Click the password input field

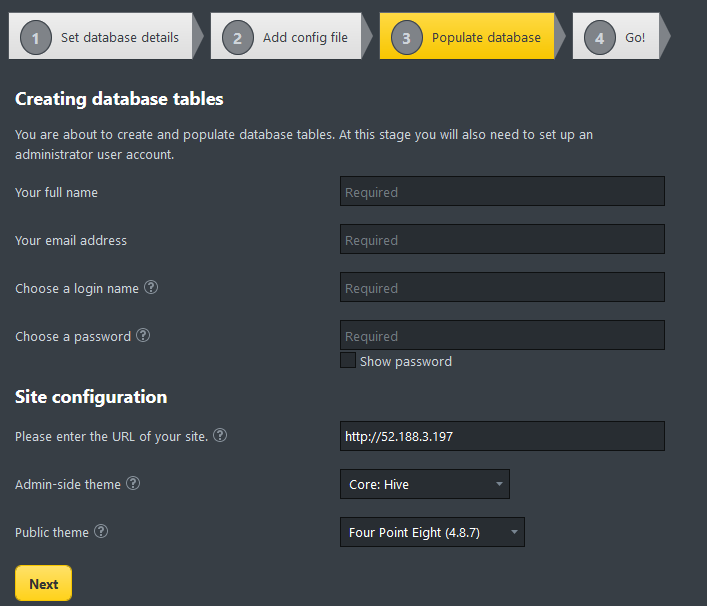click(x=502, y=336)
